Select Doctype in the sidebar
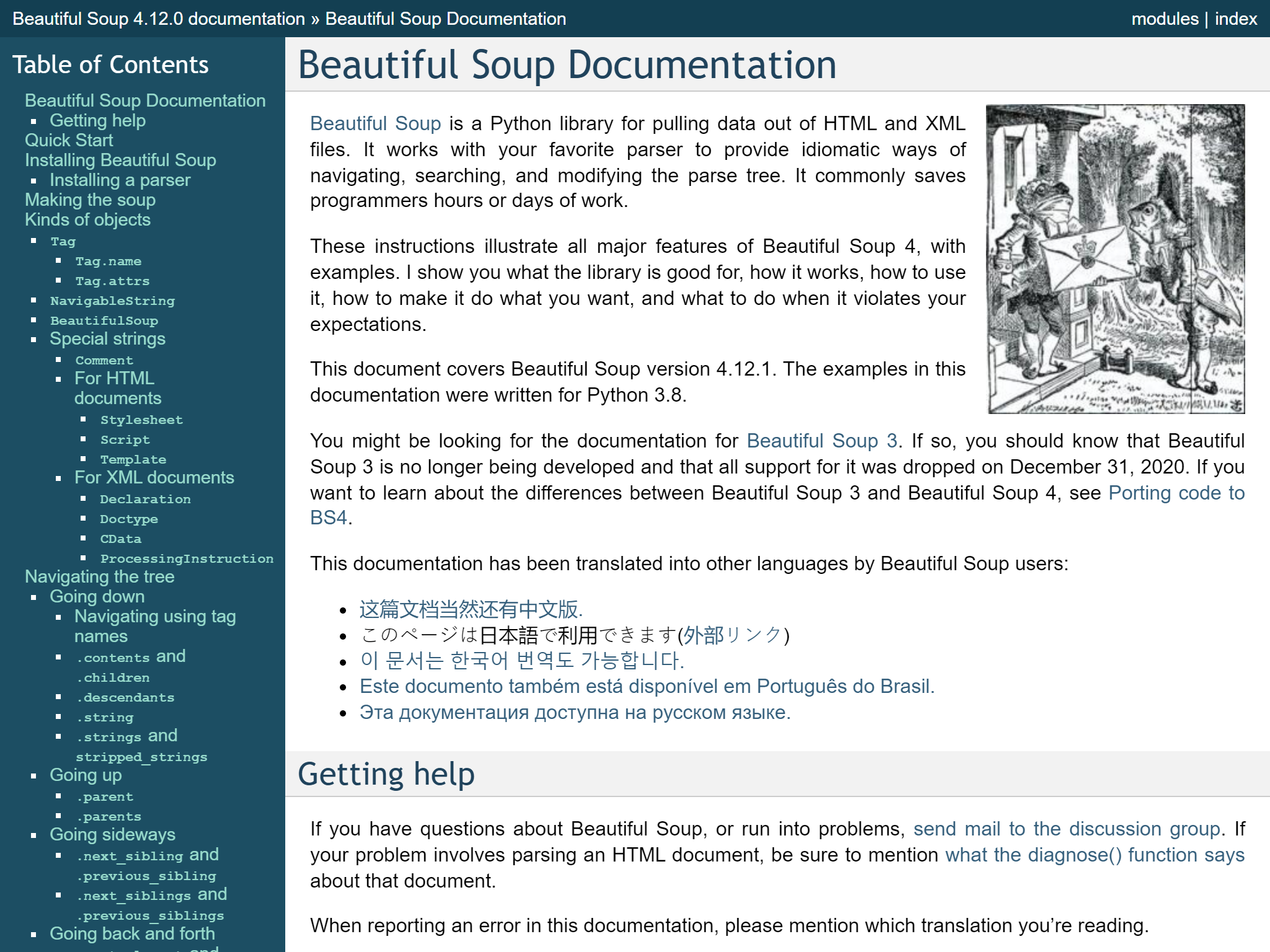The width and height of the screenshot is (1270, 952). [129, 519]
